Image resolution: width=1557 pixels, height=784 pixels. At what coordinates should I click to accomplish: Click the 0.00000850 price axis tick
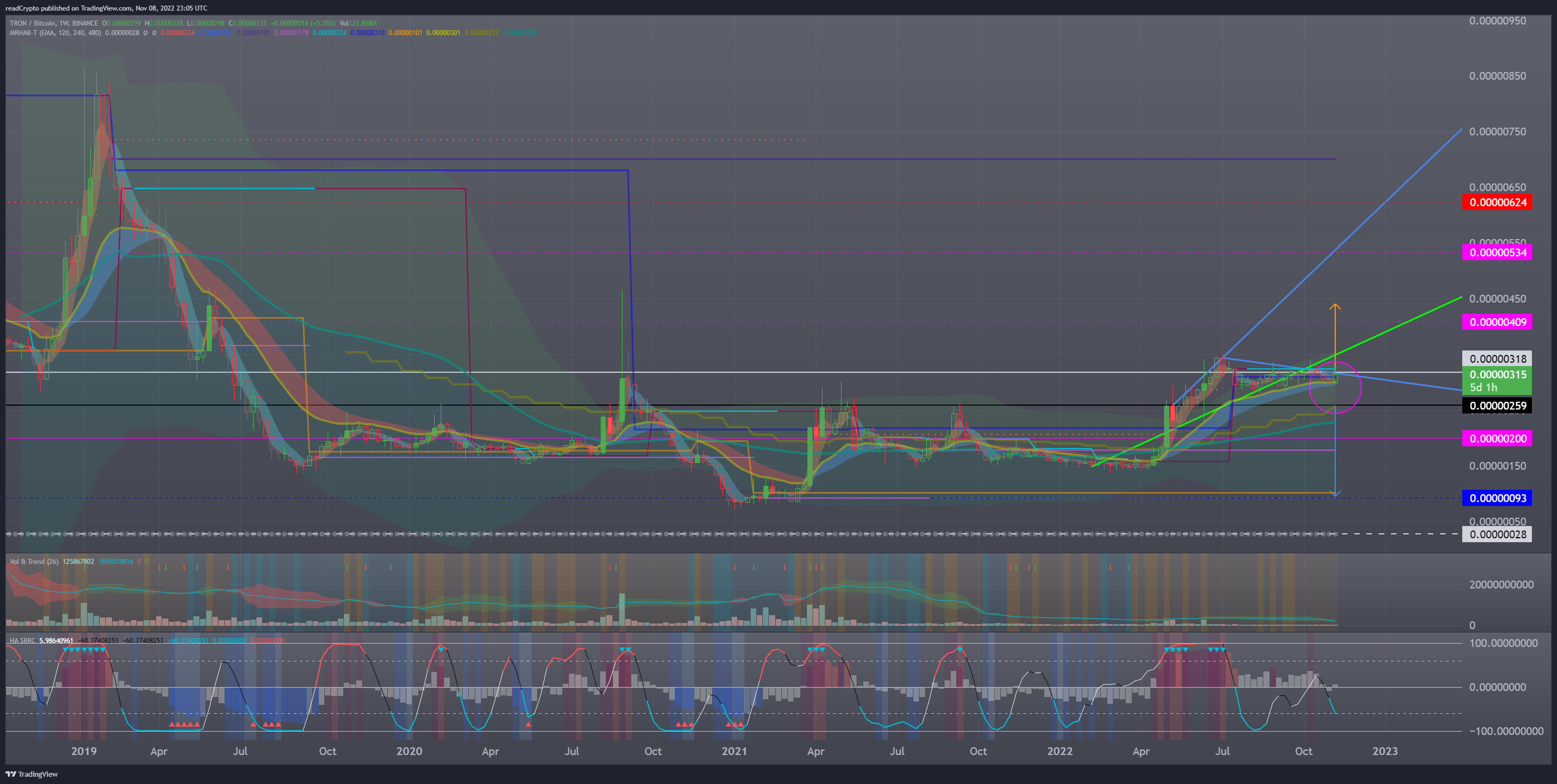1497,76
